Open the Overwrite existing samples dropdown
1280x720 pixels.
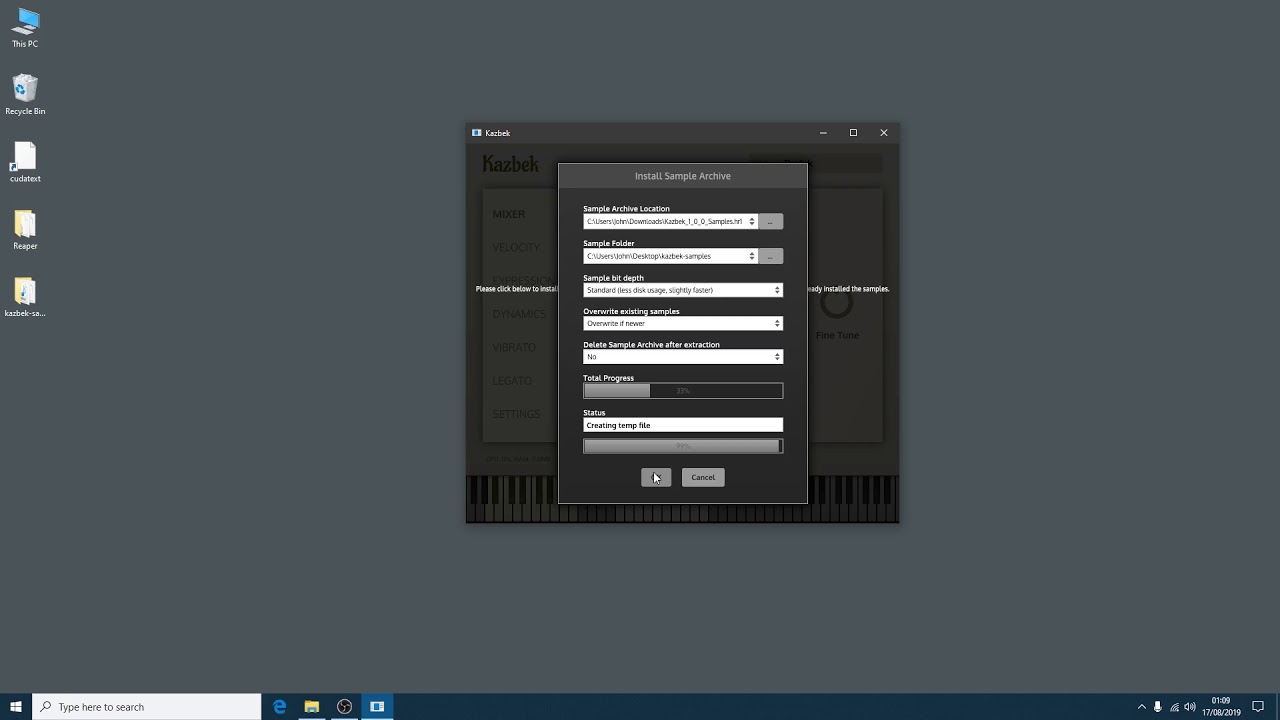[683, 323]
